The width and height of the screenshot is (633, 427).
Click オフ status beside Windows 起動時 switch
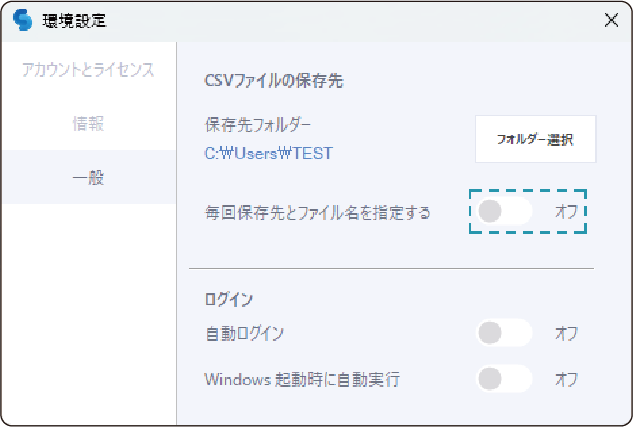pyautogui.click(x=566, y=379)
